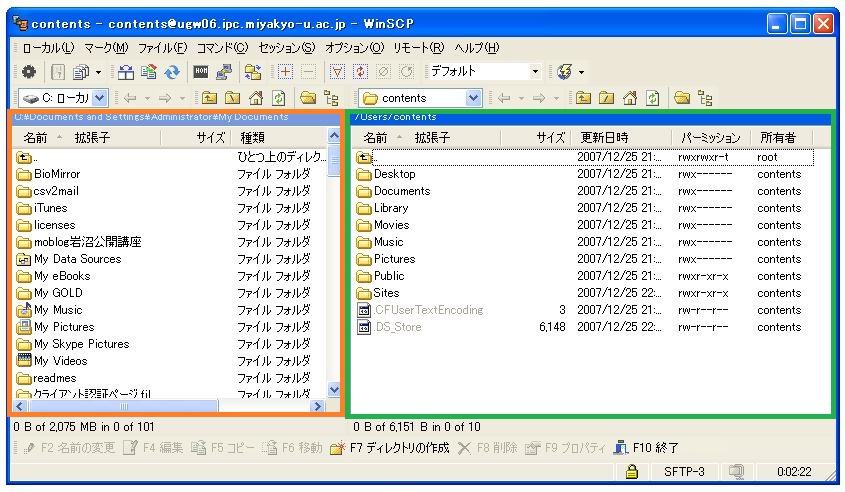Click F7 ディレクトリの作成 button

coord(390,448)
